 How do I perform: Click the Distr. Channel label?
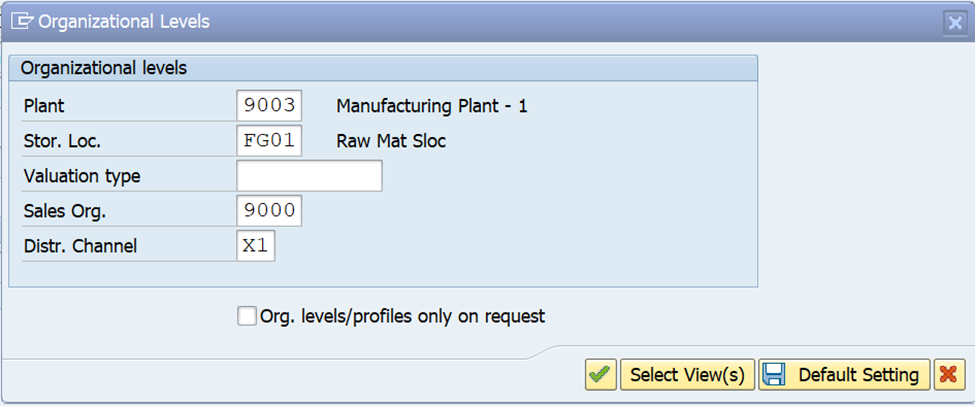(80, 246)
